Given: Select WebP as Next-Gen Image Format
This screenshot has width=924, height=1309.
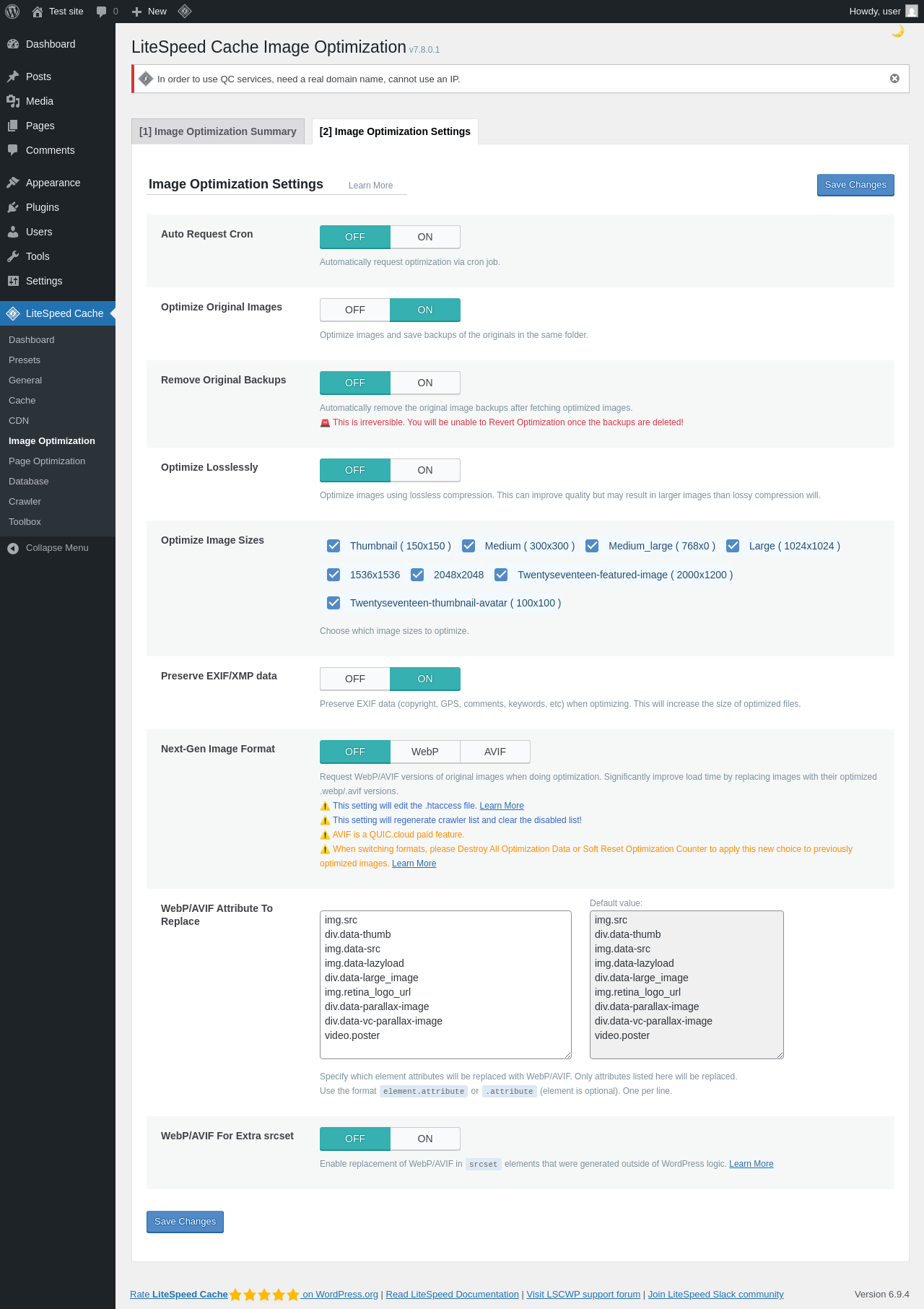Looking at the screenshot, I should pyautogui.click(x=425, y=752).
